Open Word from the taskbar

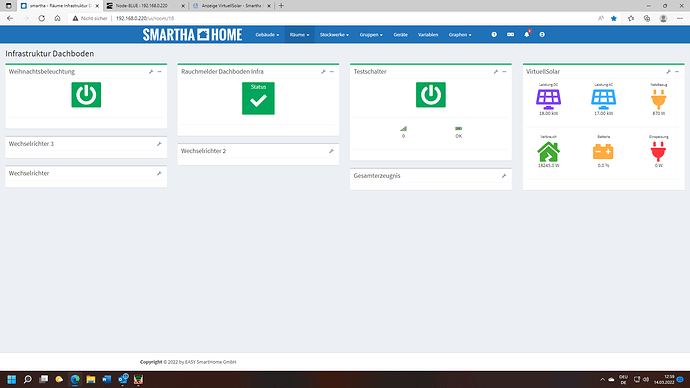click(x=106, y=379)
